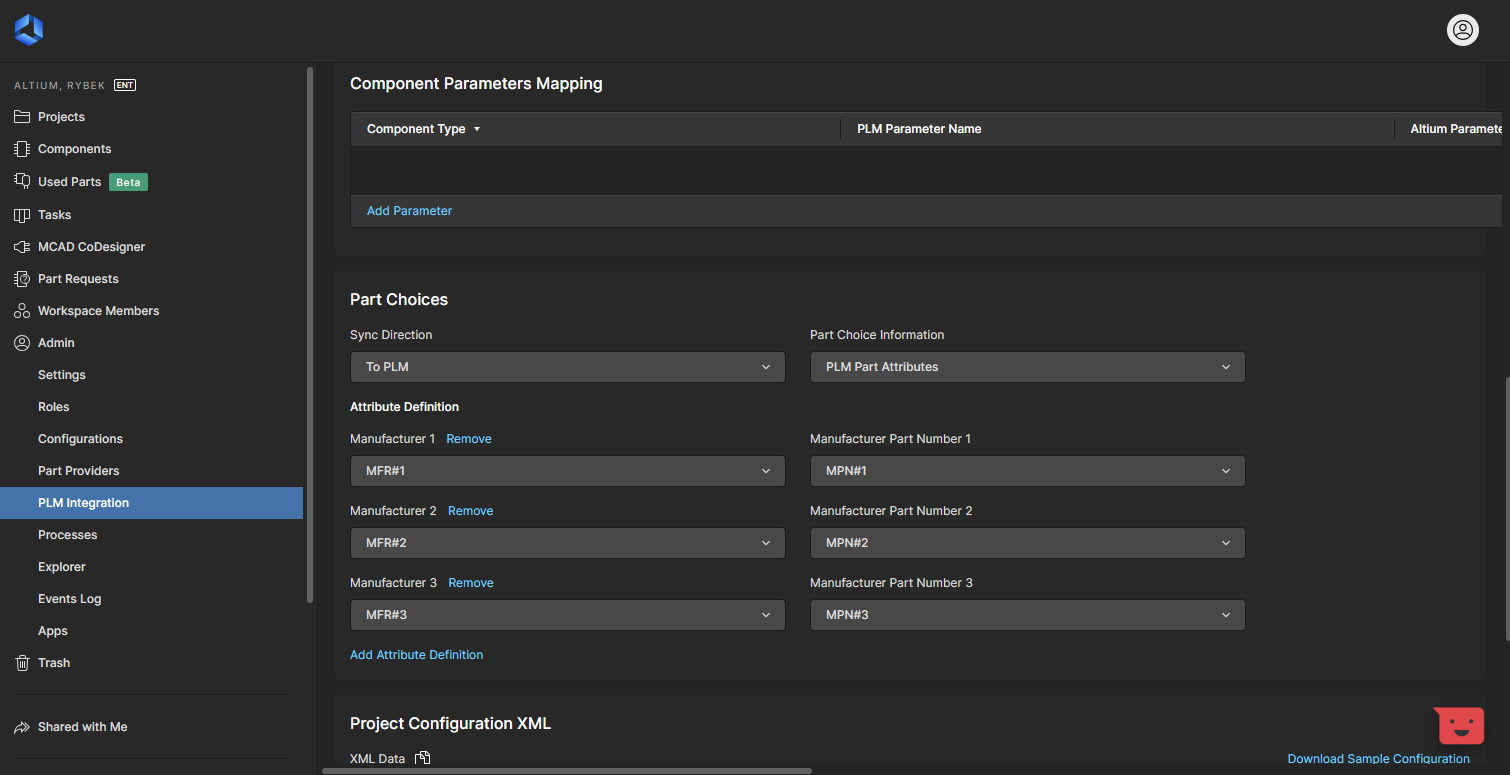Screen dimensions: 1510x775
Task: Expand the MFR#1 manufacturer dropdown
Action: [568, 471]
